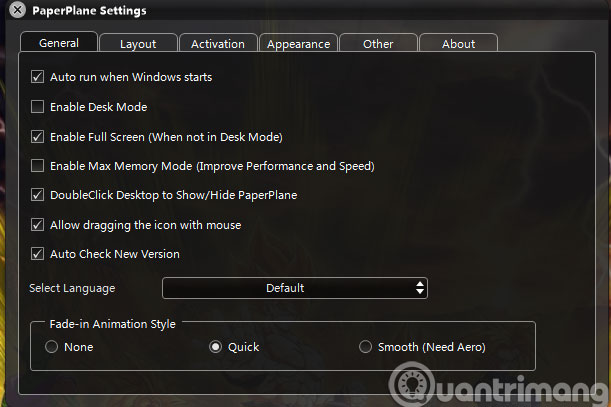Click the Fade-in Animation Style group label

click(x=113, y=324)
